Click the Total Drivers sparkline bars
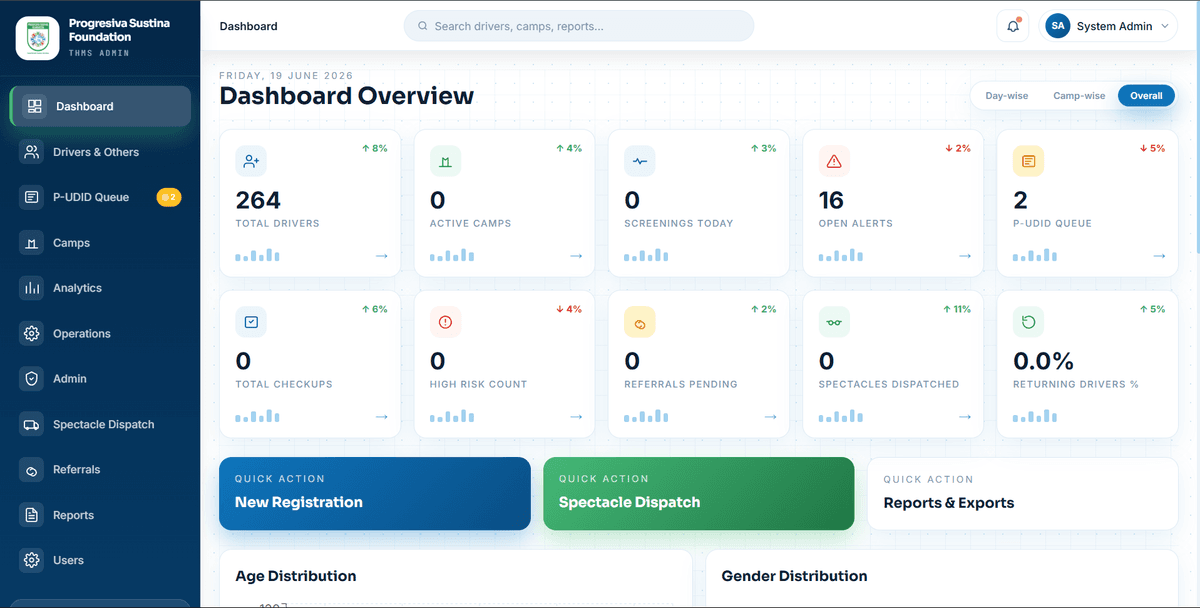The height and width of the screenshot is (608, 1200). point(257,255)
